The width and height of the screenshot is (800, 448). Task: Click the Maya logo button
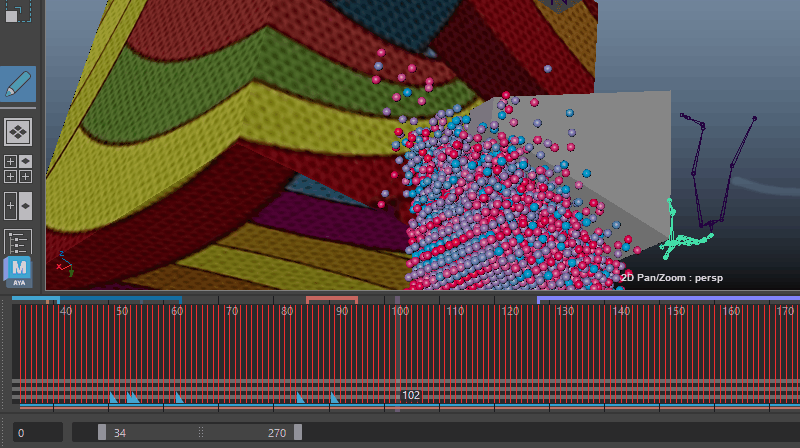(18, 271)
